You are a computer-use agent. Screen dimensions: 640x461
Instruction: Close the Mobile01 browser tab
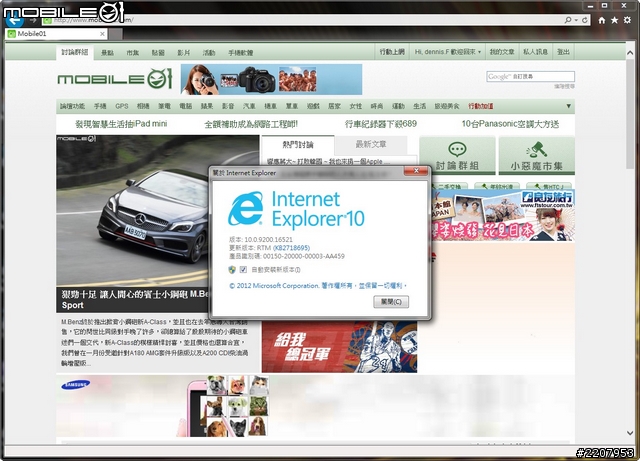click(x=102, y=34)
